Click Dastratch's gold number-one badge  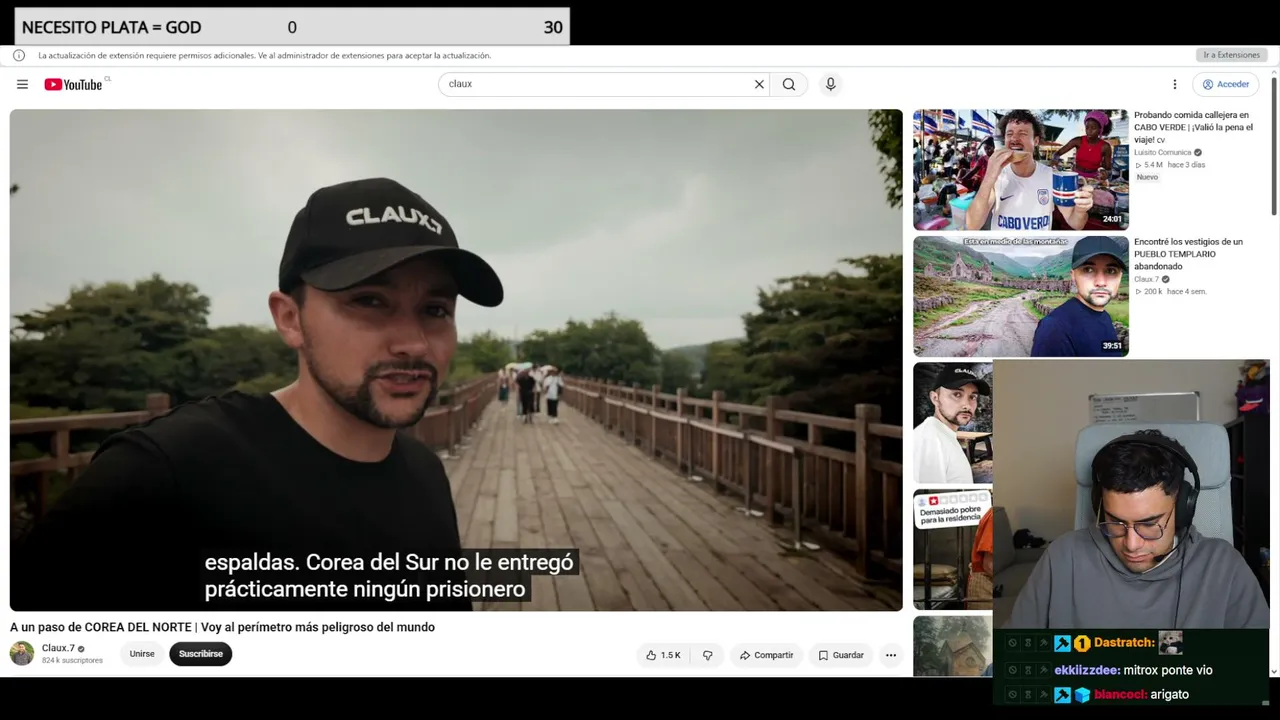point(1082,644)
